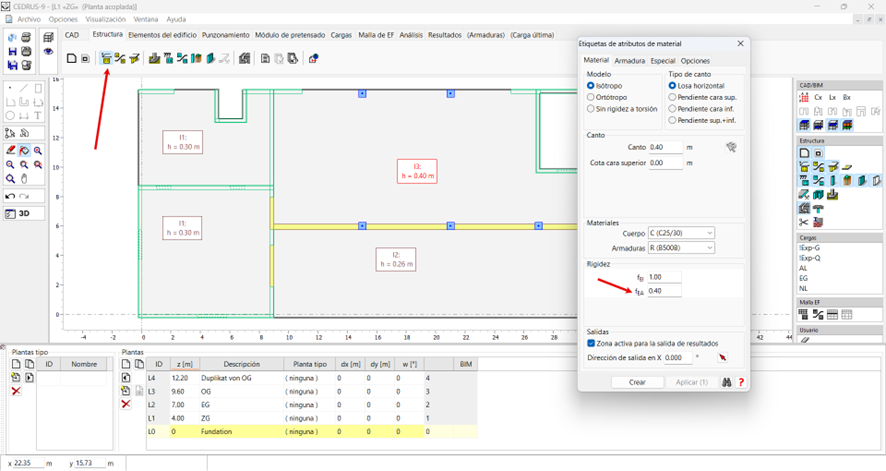The width and height of the screenshot is (886, 471).
Task: Click the red arrow picker next to direction field
Action: click(x=723, y=357)
